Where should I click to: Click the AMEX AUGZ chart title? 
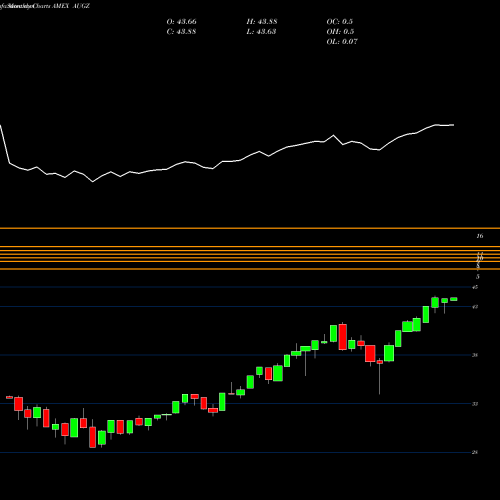pos(71,6)
